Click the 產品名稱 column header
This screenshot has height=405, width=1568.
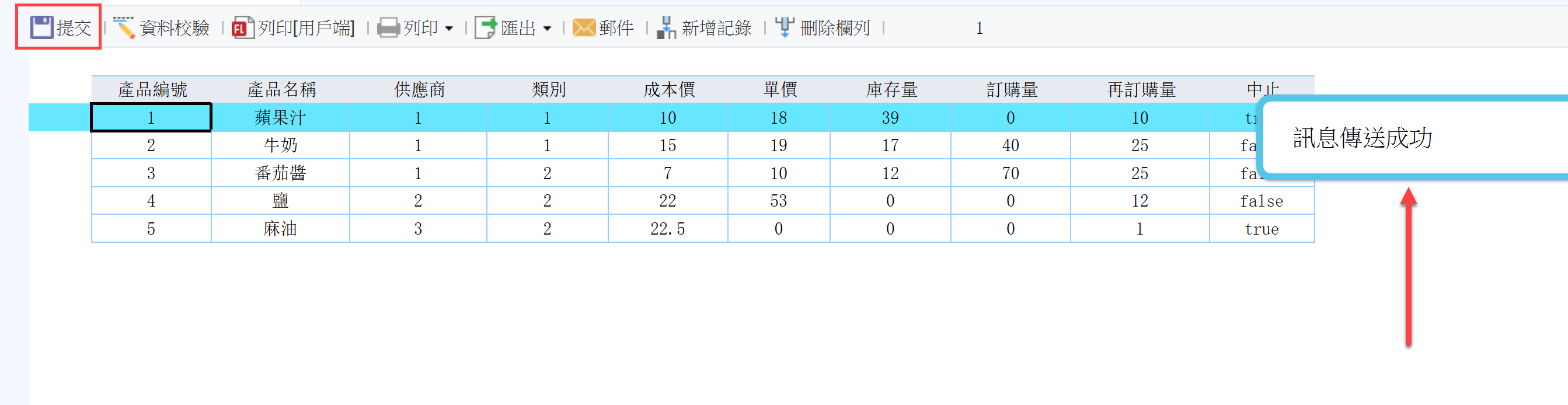click(281, 90)
